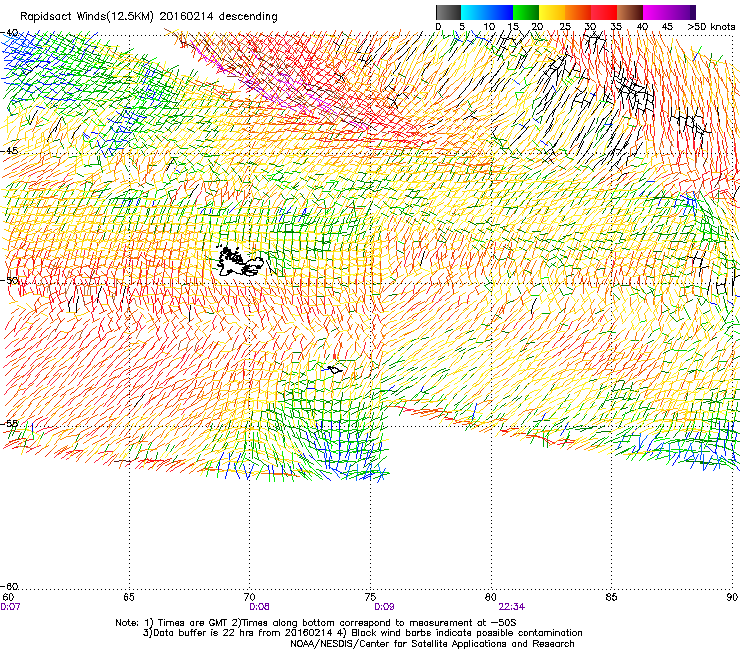Click the purple '22:34' pass time
This screenshot has width=740, height=650.
coord(512,607)
